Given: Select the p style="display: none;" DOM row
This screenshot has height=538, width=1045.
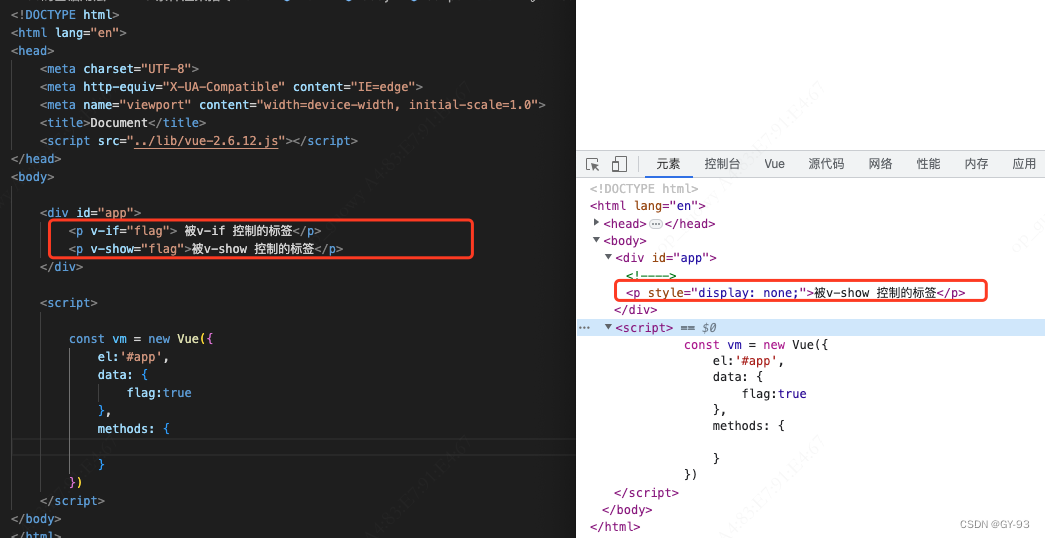Looking at the screenshot, I should pos(796,292).
